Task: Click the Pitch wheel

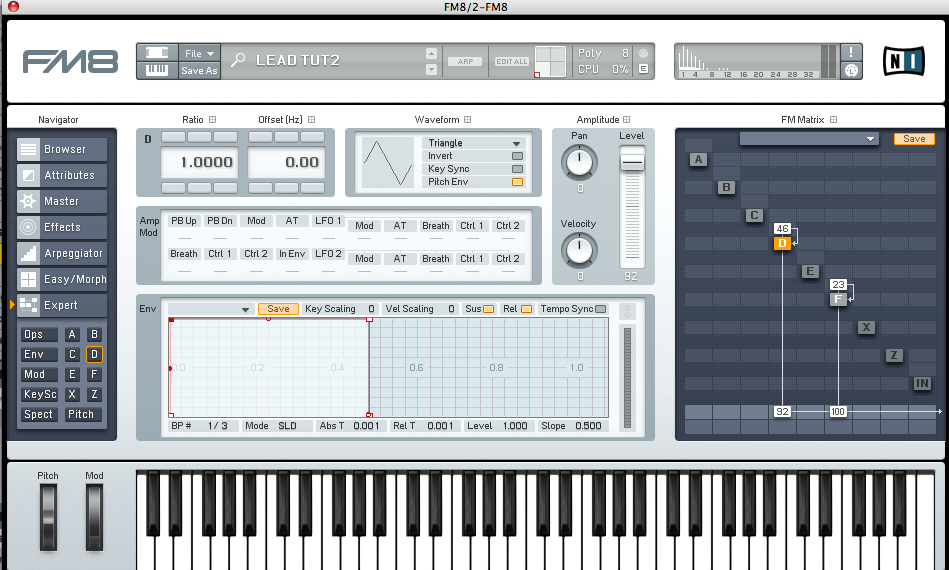Action: [x=48, y=517]
